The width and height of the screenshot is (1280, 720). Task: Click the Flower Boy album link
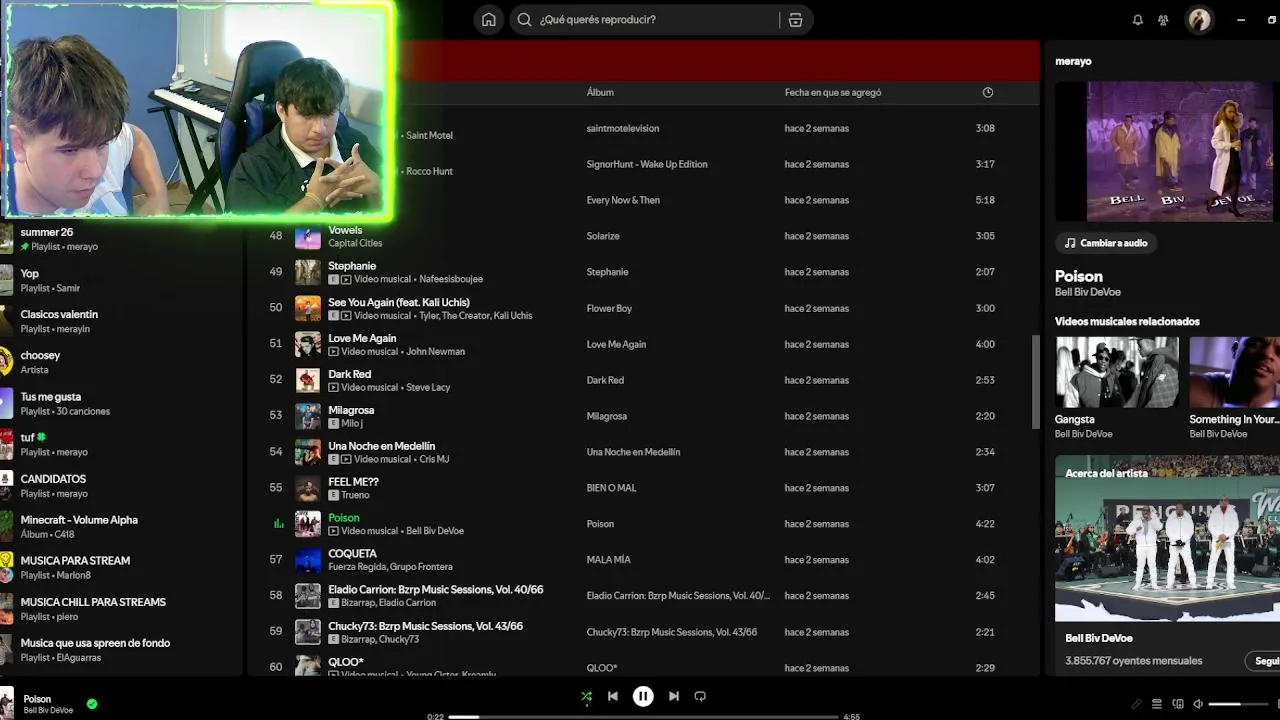[609, 308]
